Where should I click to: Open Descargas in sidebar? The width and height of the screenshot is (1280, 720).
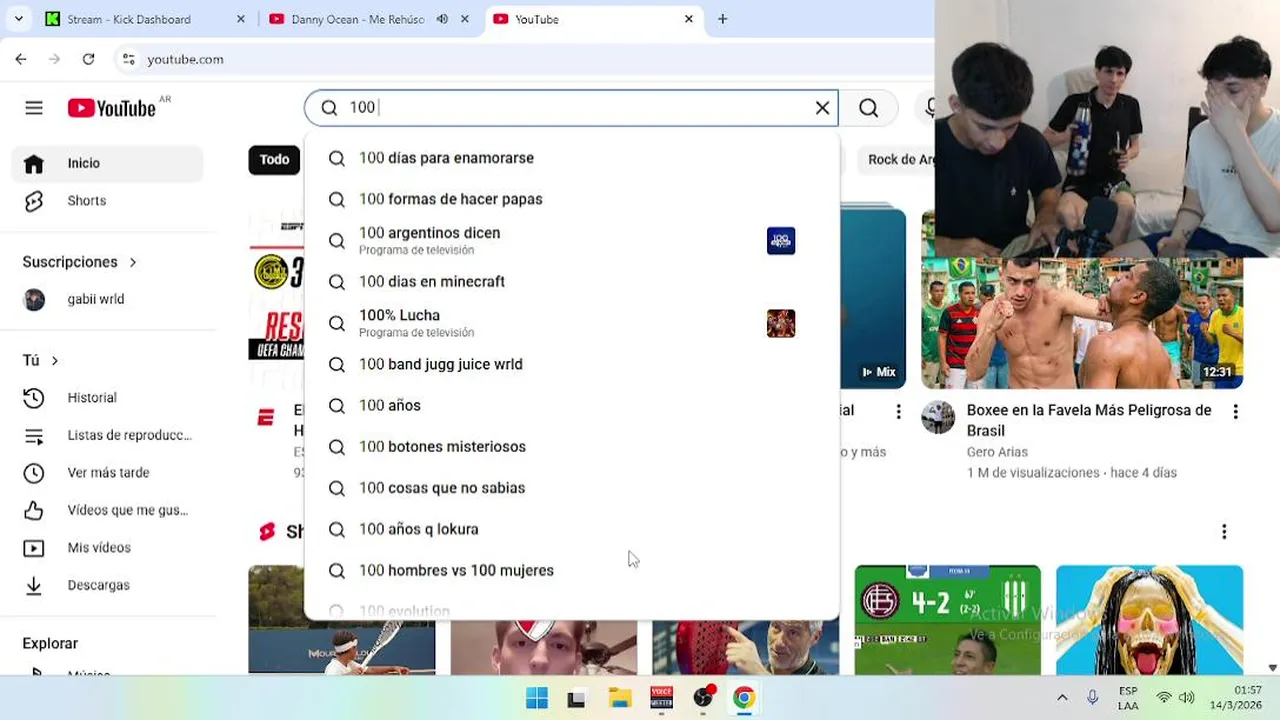108,585
